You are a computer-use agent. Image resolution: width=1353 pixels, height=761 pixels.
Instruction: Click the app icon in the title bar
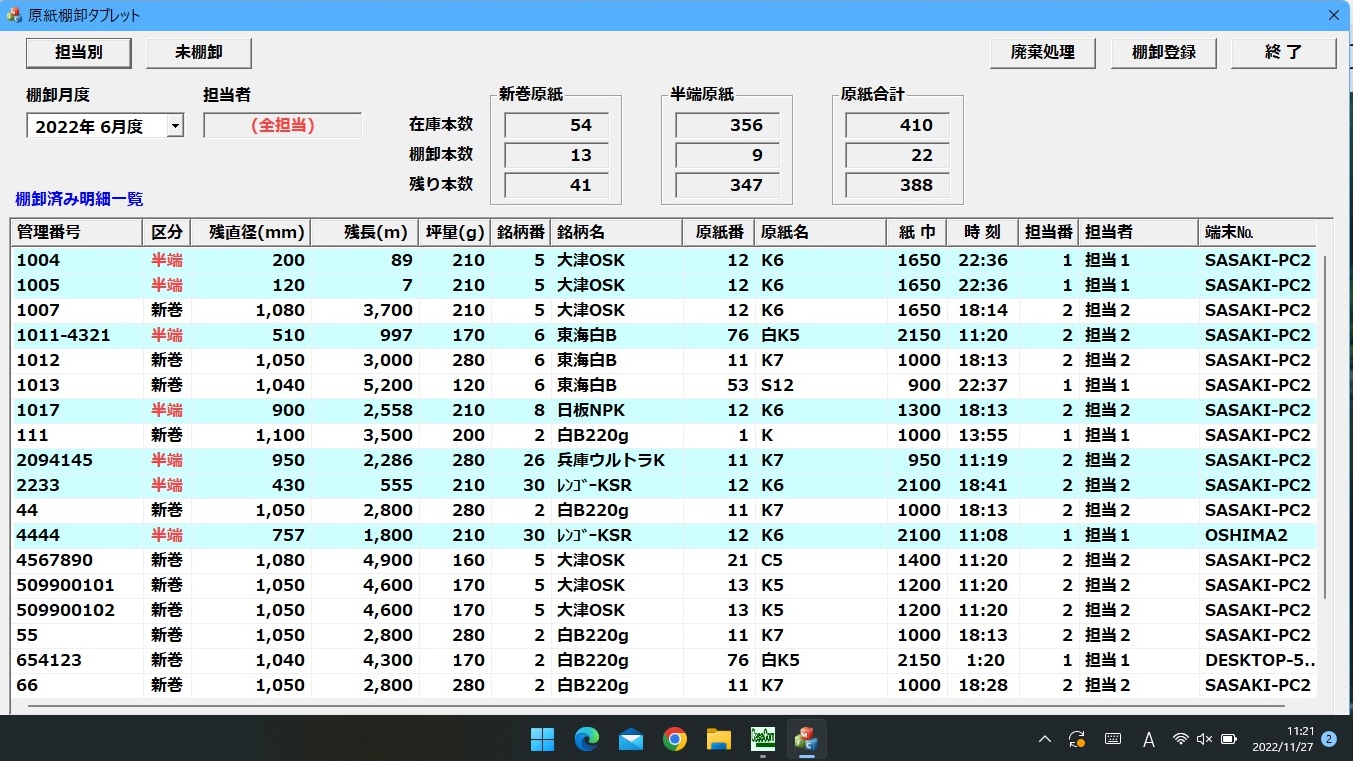(14, 15)
